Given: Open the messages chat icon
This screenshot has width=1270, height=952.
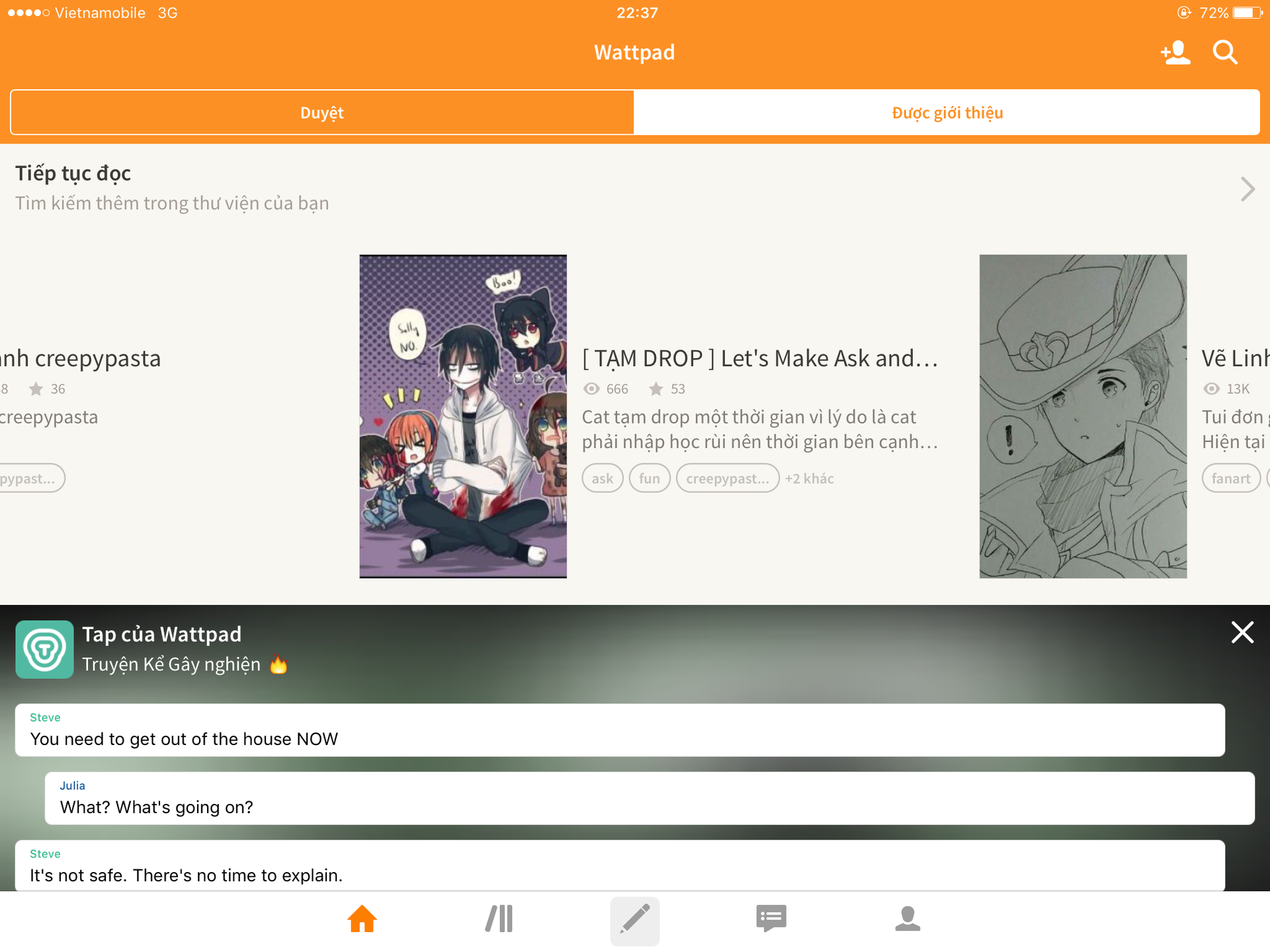Looking at the screenshot, I should 771,919.
